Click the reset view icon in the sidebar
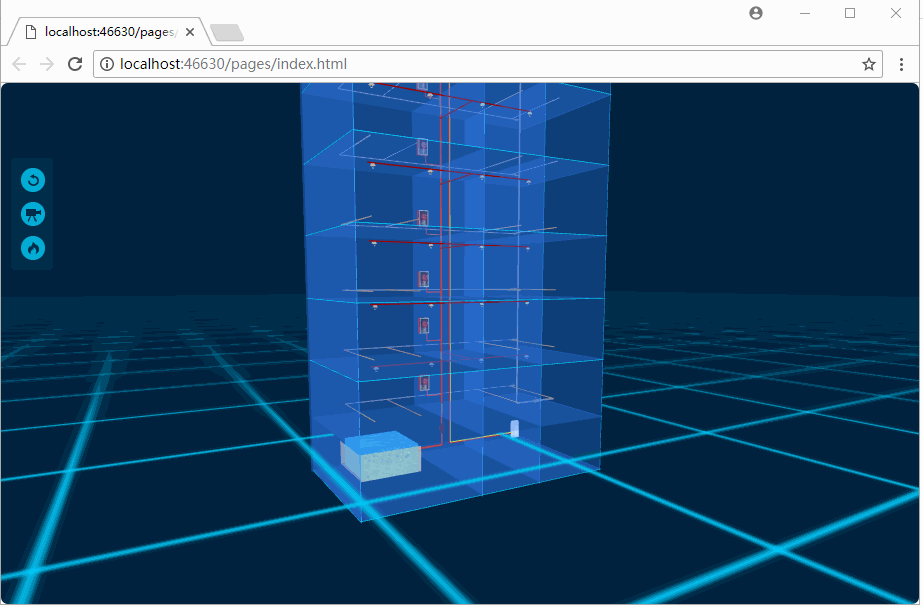 32,180
